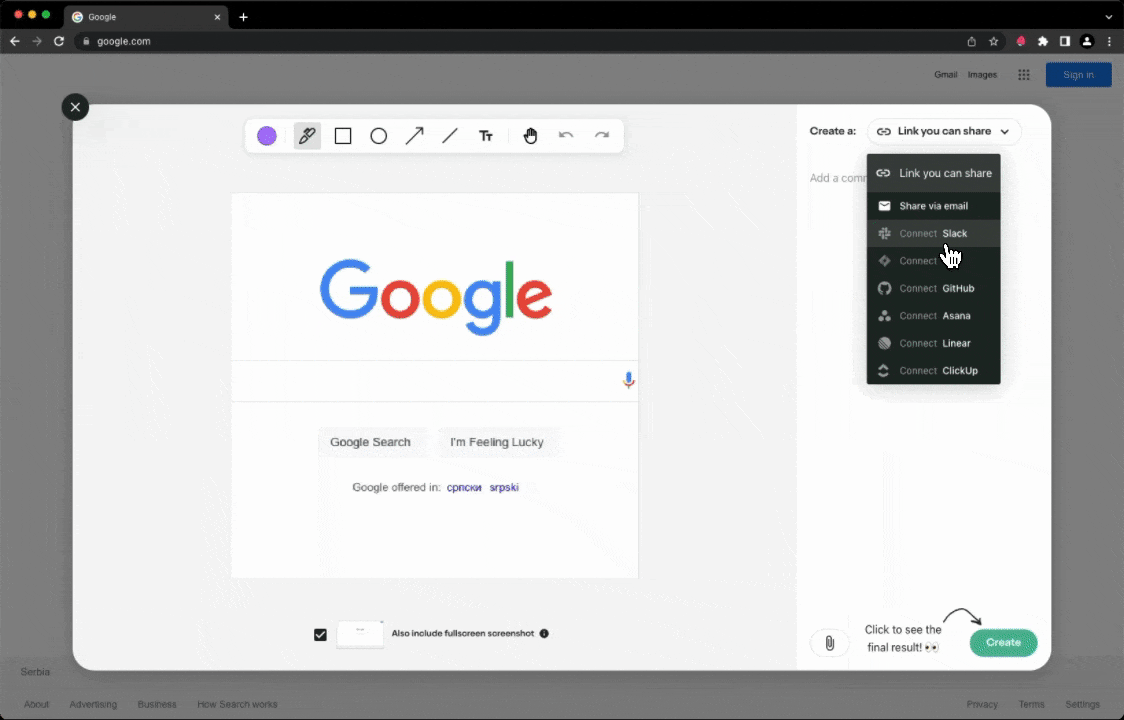The width and height of the screenshot is (1124, 720).
Task: Choose Connect ClickUp from the menu
Action: click(933, 370)
